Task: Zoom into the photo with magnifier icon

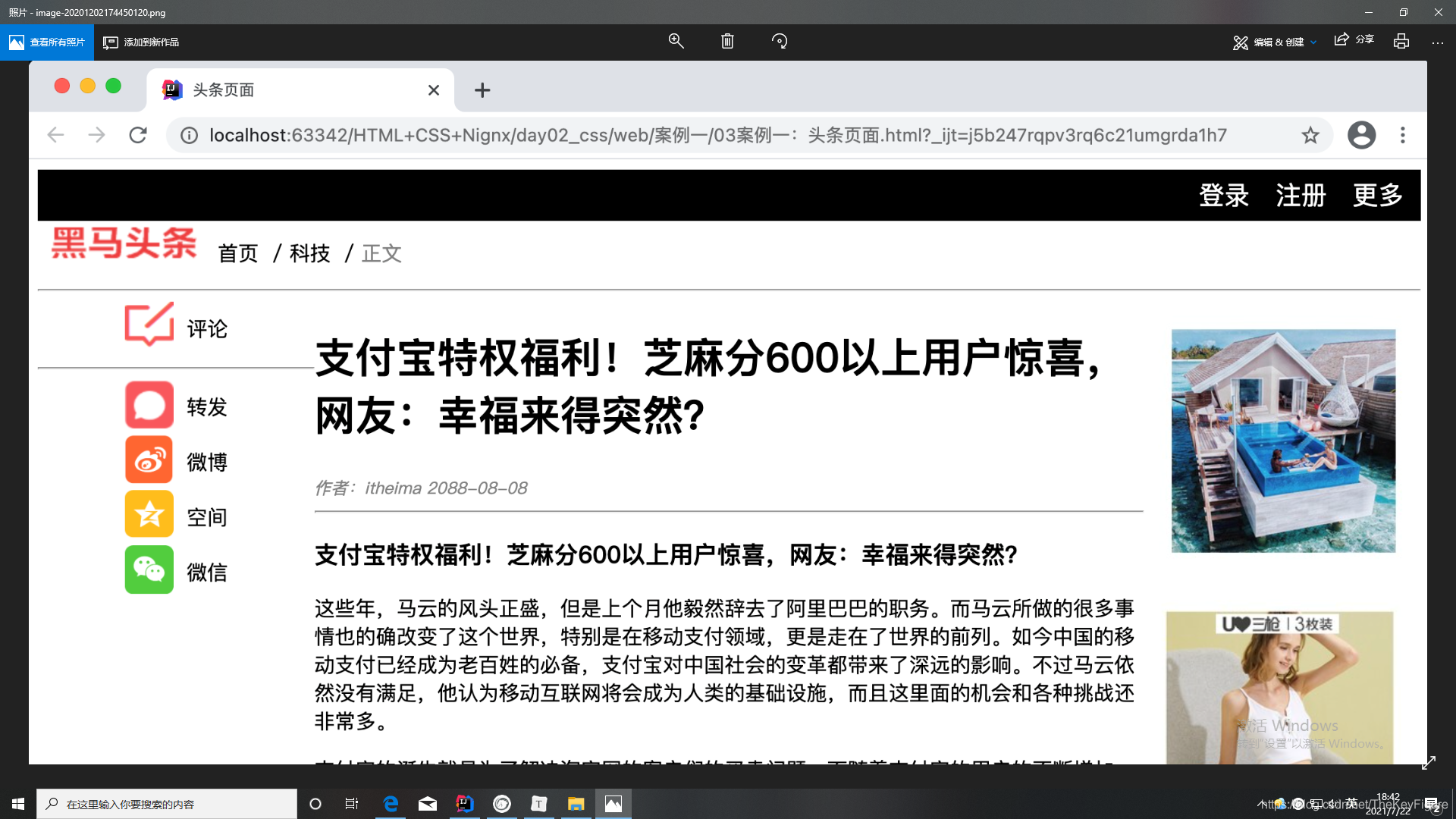Action: point(676,41)
